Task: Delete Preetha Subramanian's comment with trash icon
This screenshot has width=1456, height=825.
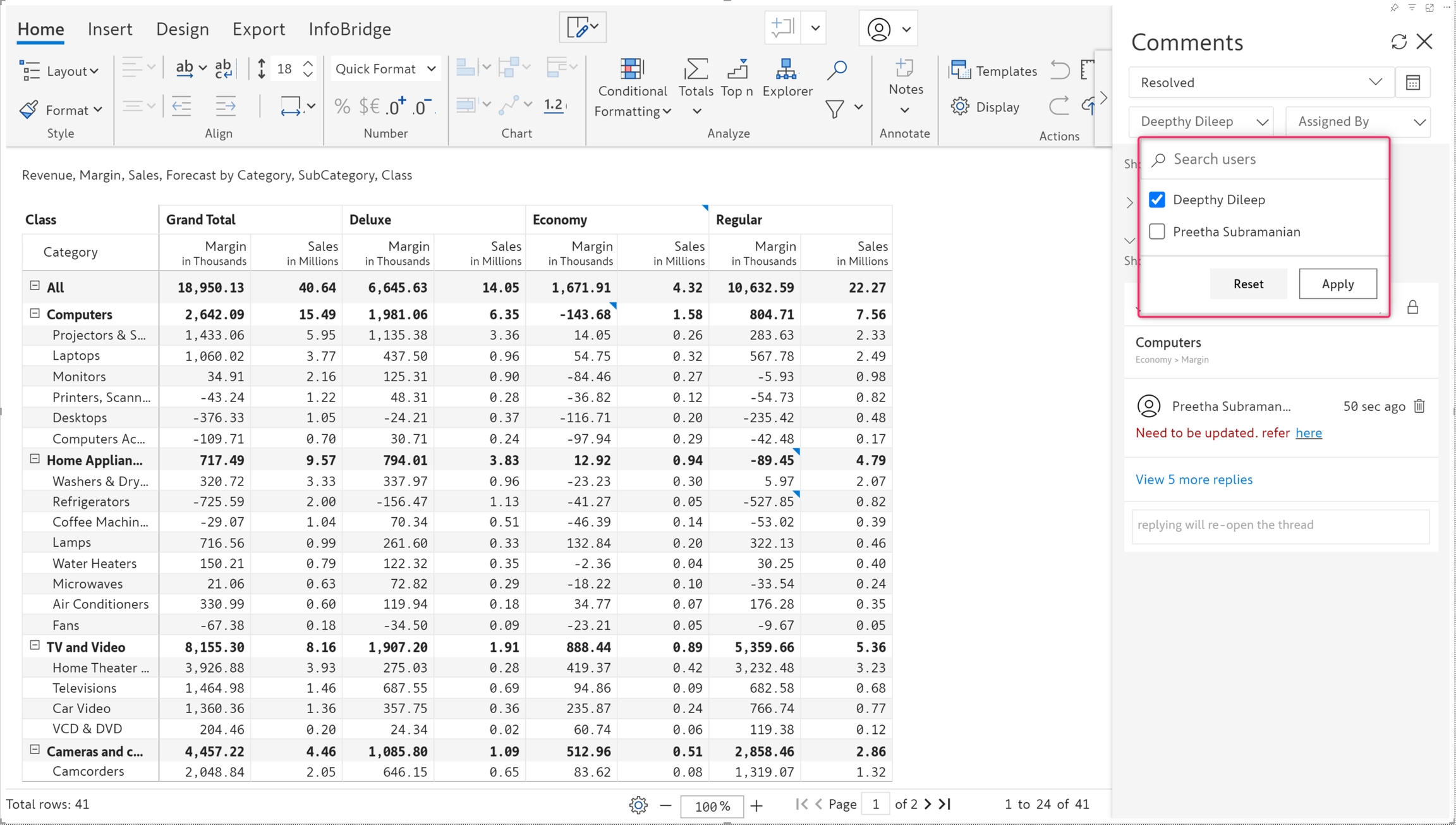Action: click(1419, 406)
